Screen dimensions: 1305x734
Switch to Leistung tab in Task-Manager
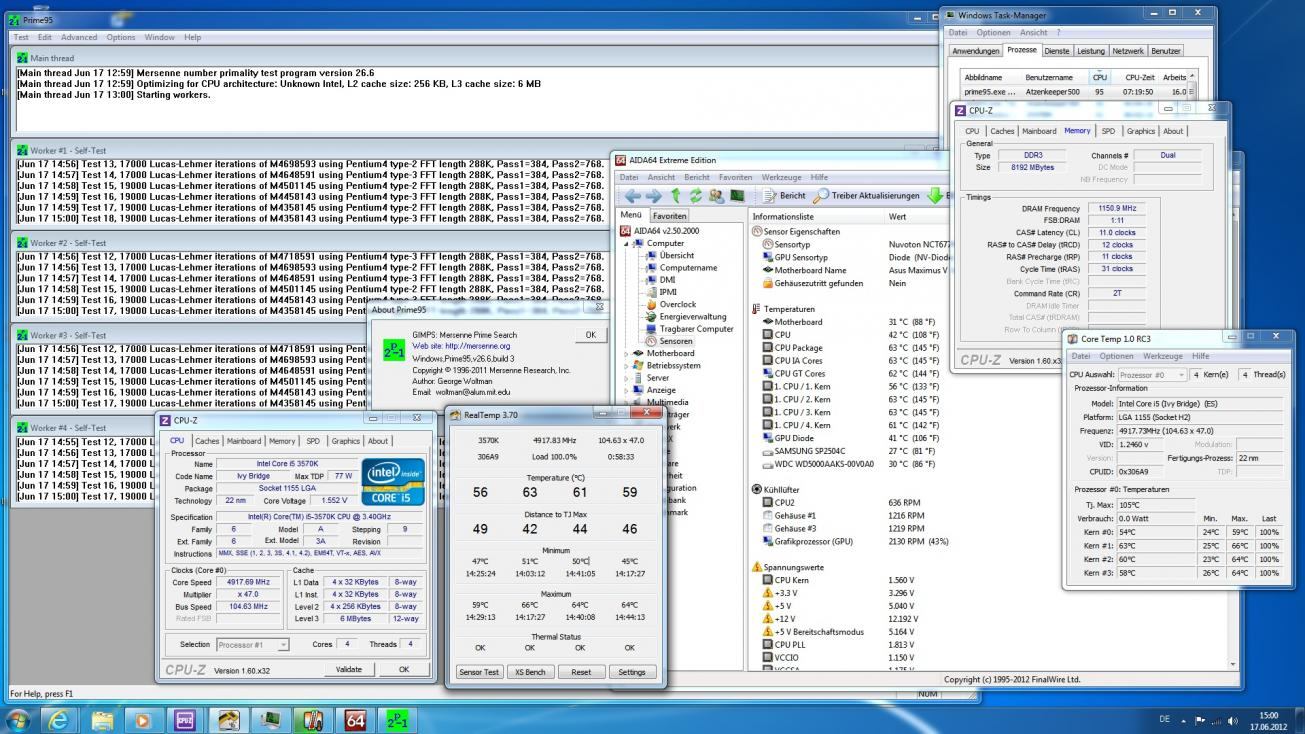point(1090,51)
